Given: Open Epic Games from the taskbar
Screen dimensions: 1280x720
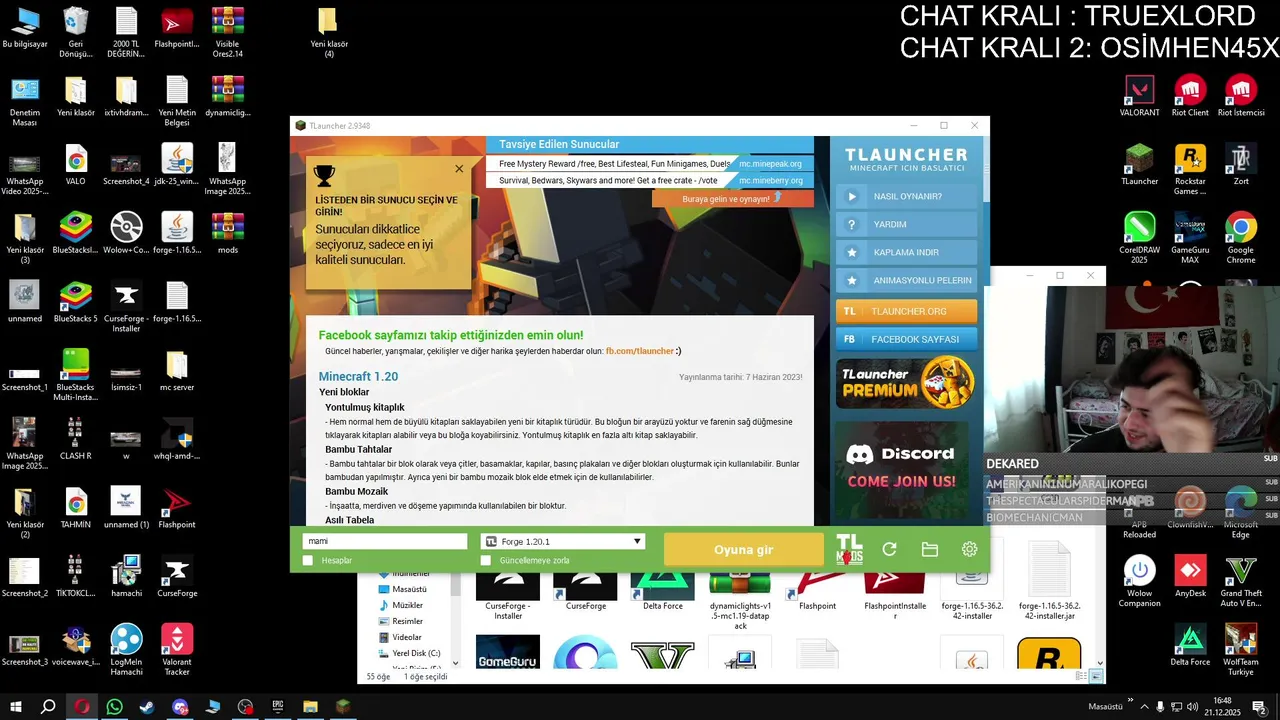Looking at the screenshot, I should pos(278,707).
